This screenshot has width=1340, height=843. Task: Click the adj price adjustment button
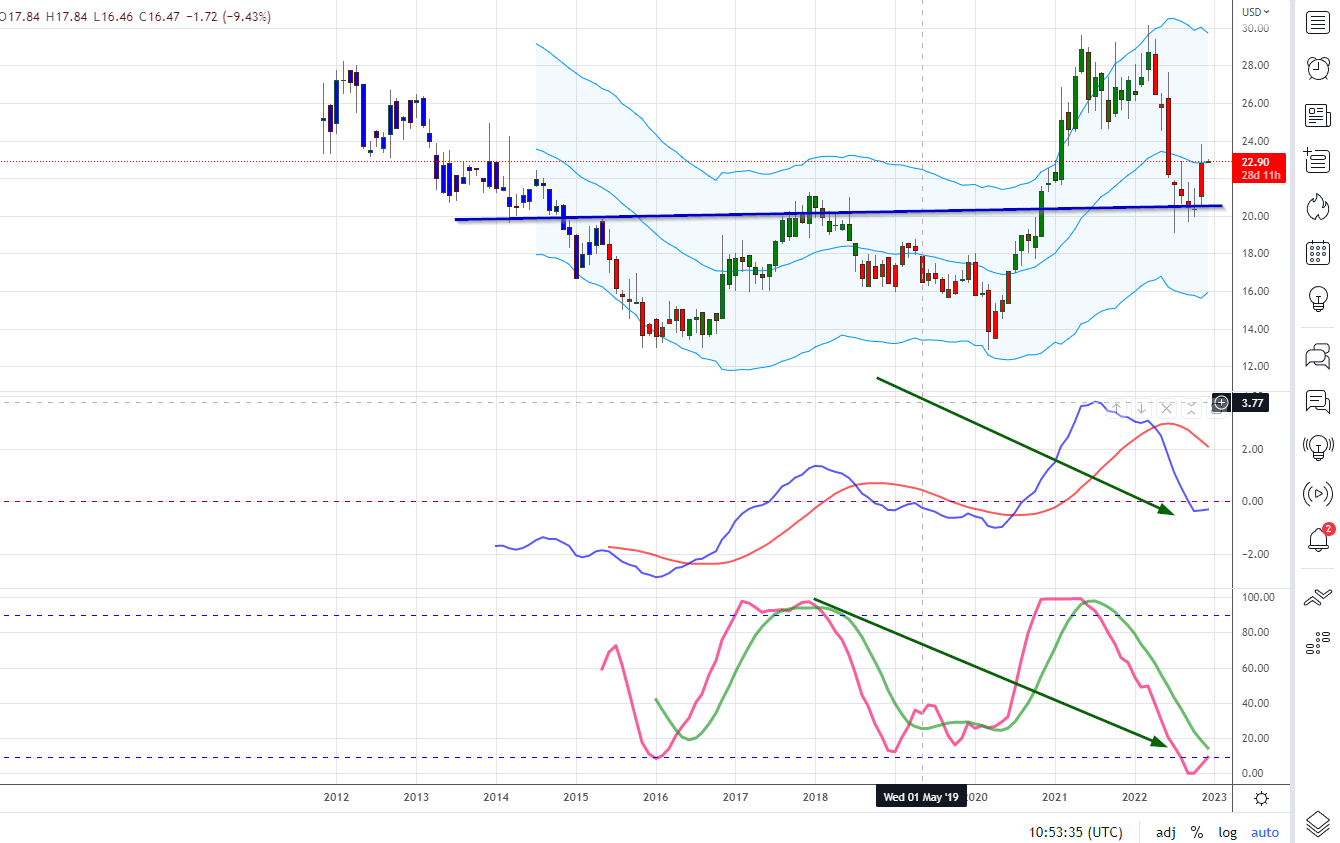pyautogui.click(x=1165, y=832)
